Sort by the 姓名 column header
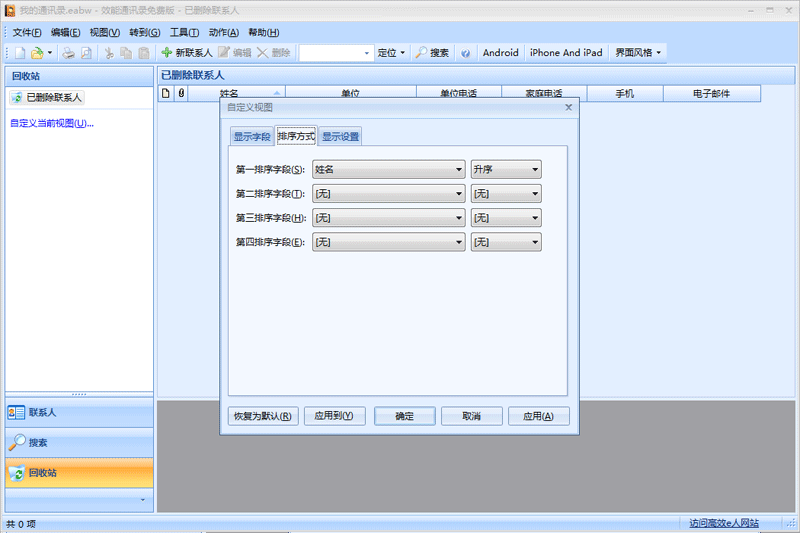Image resolution: width=800 pixels, height=533 pixels. [x=237, y=91]
